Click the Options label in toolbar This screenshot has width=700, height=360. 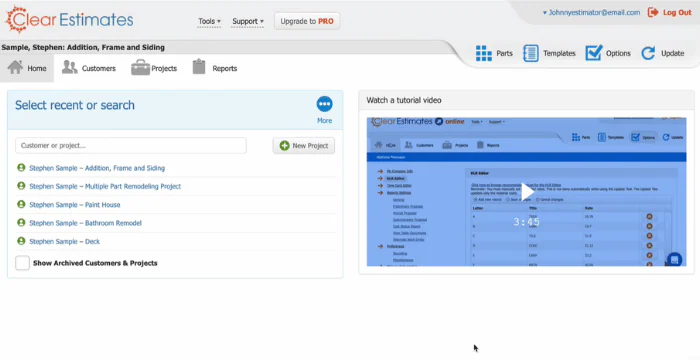[x=618, y=53]
